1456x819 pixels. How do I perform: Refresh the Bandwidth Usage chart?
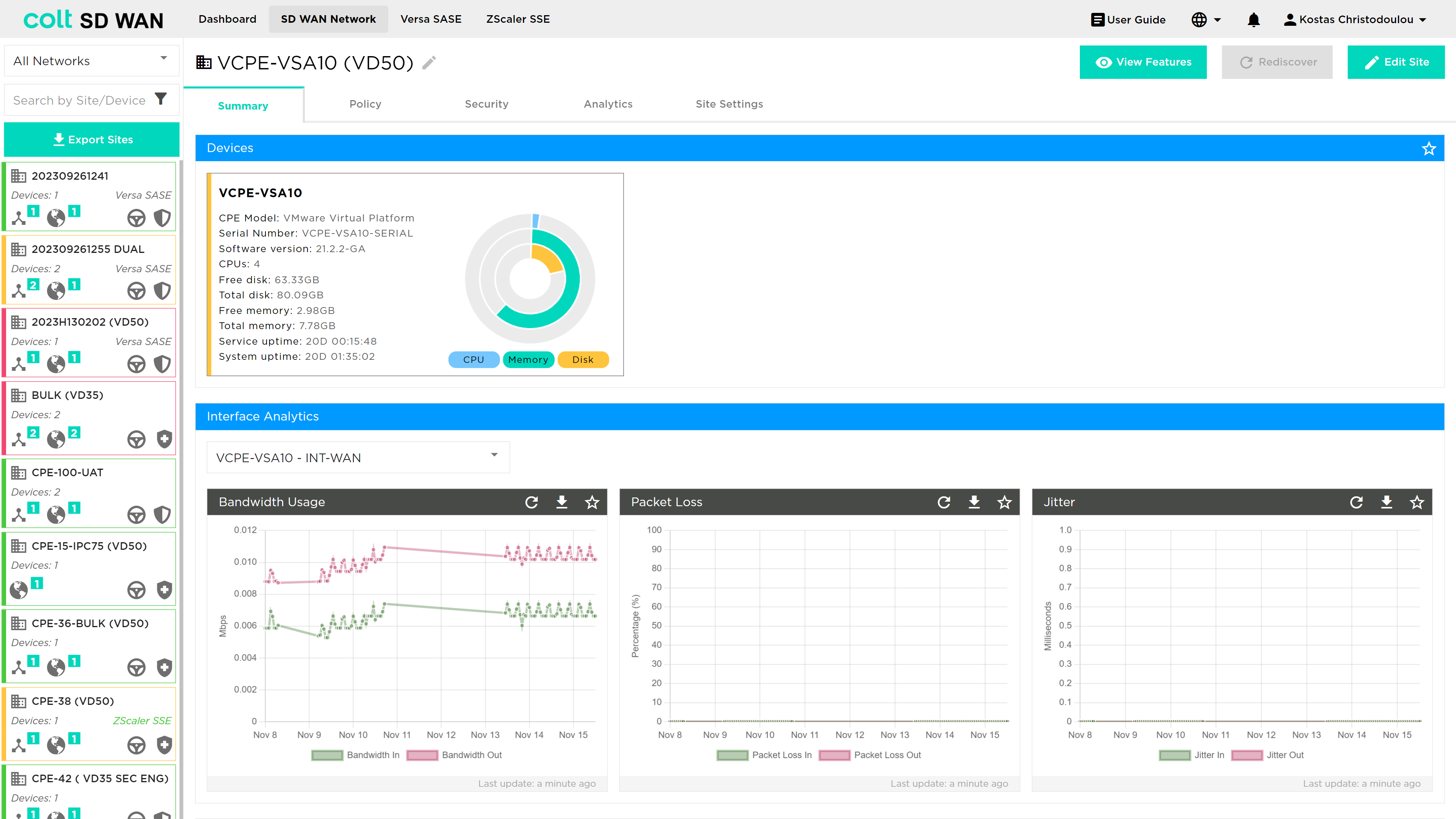tap(531, 502)
